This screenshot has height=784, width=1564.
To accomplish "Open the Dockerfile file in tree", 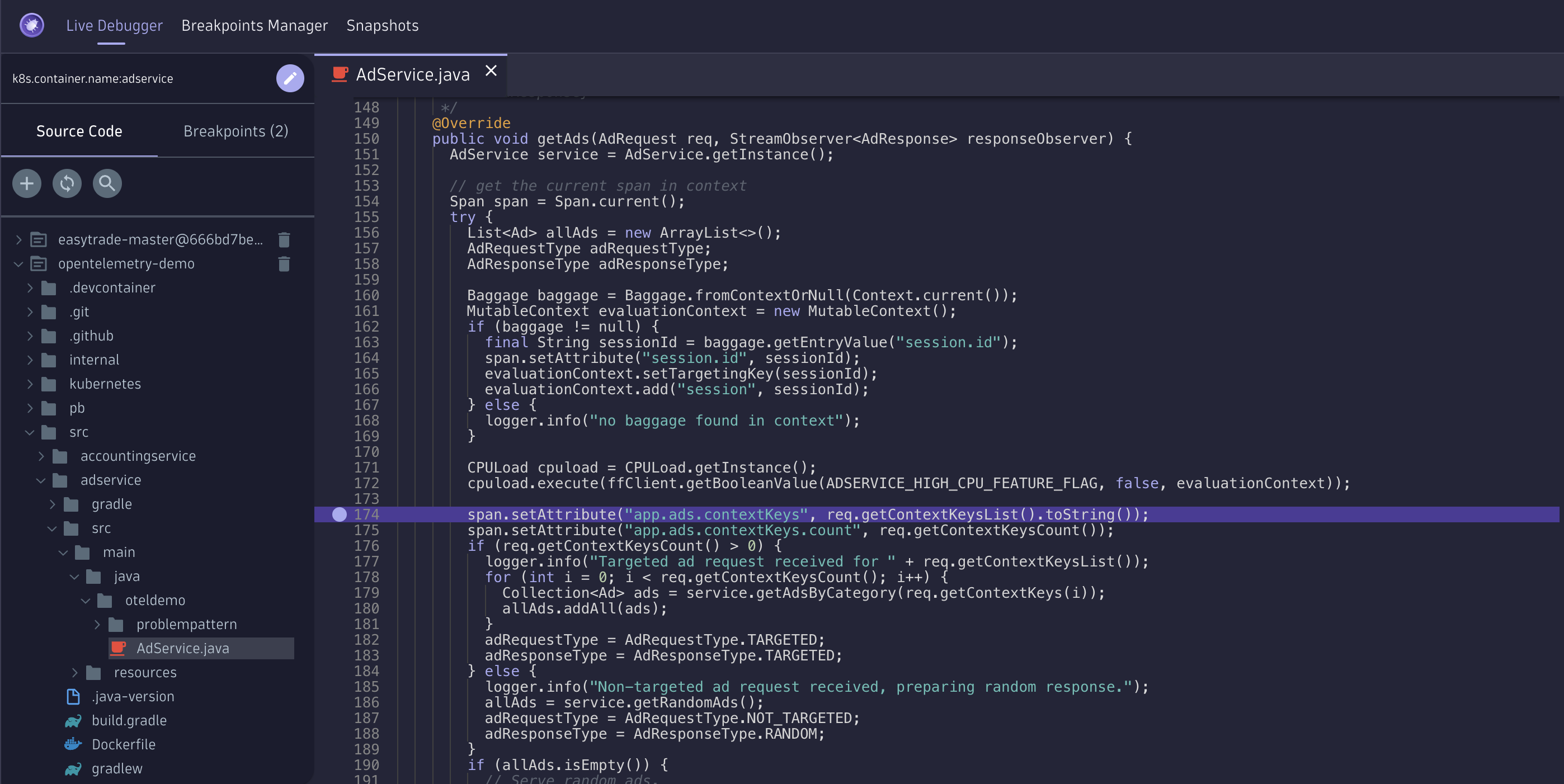I will click(x=123, y=744).
